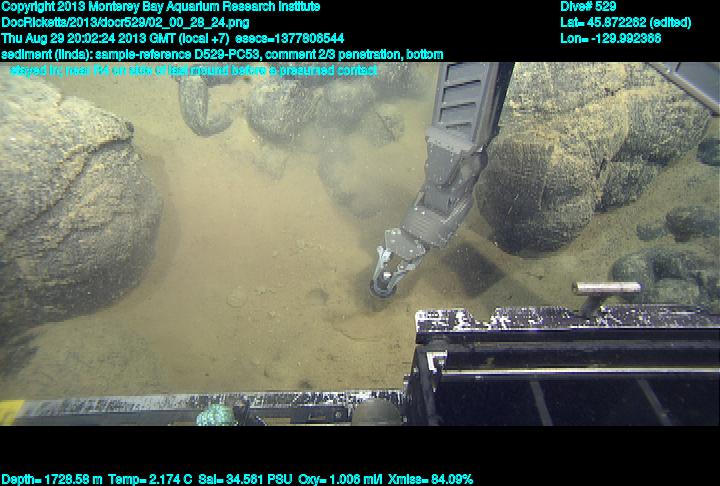The width and height of the screenshot is (720, 486).
Task: Click the sediment sample-reference D529-PC53 annotation line
Action: [x=222, y=55]
